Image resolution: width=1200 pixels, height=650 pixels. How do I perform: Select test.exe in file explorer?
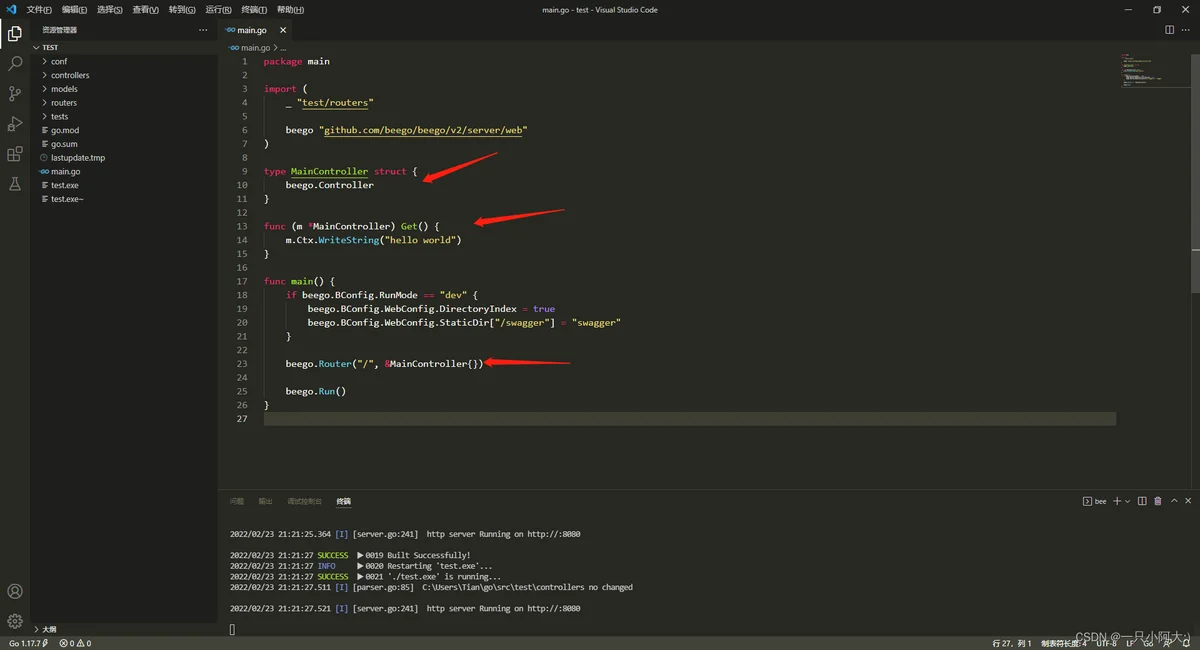124,185
